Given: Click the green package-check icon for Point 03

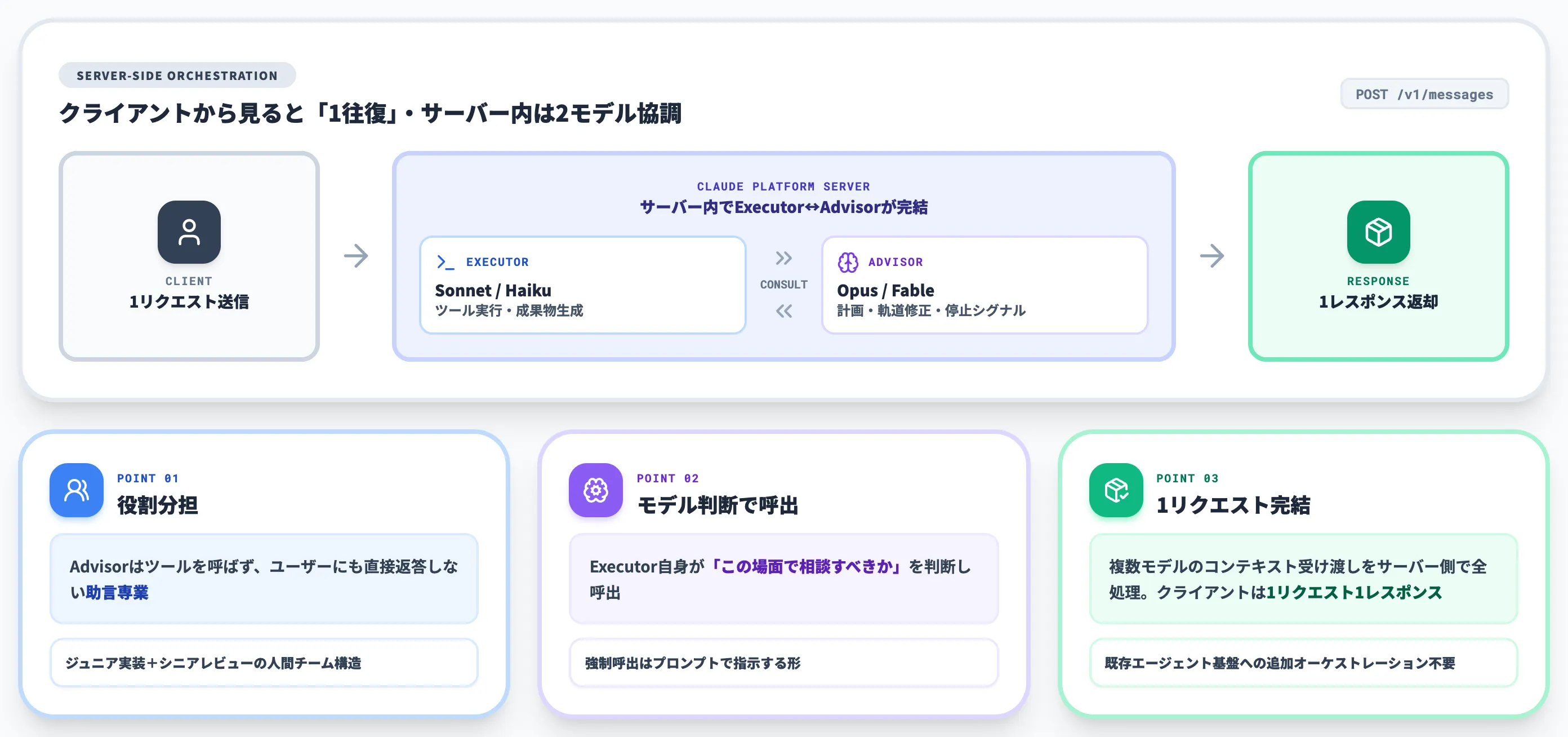Looking at the screenshot, I should pos(1116,490).
